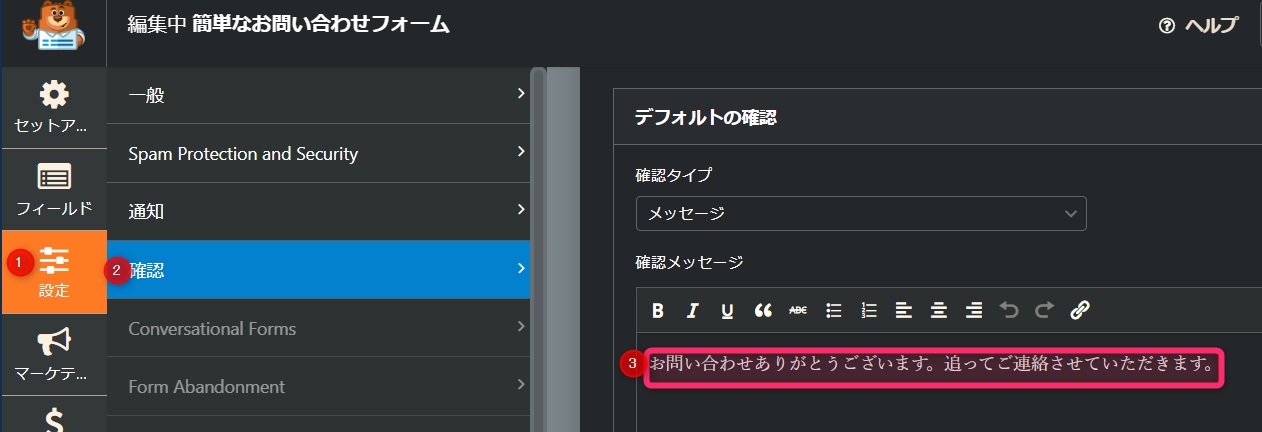Align text to the left
1262x432 pixels.
coord(904,310)
